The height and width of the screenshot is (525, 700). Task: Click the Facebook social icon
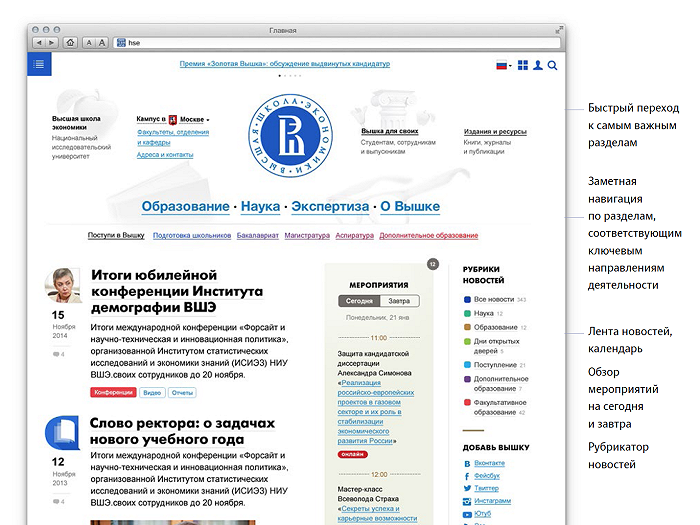467,476
